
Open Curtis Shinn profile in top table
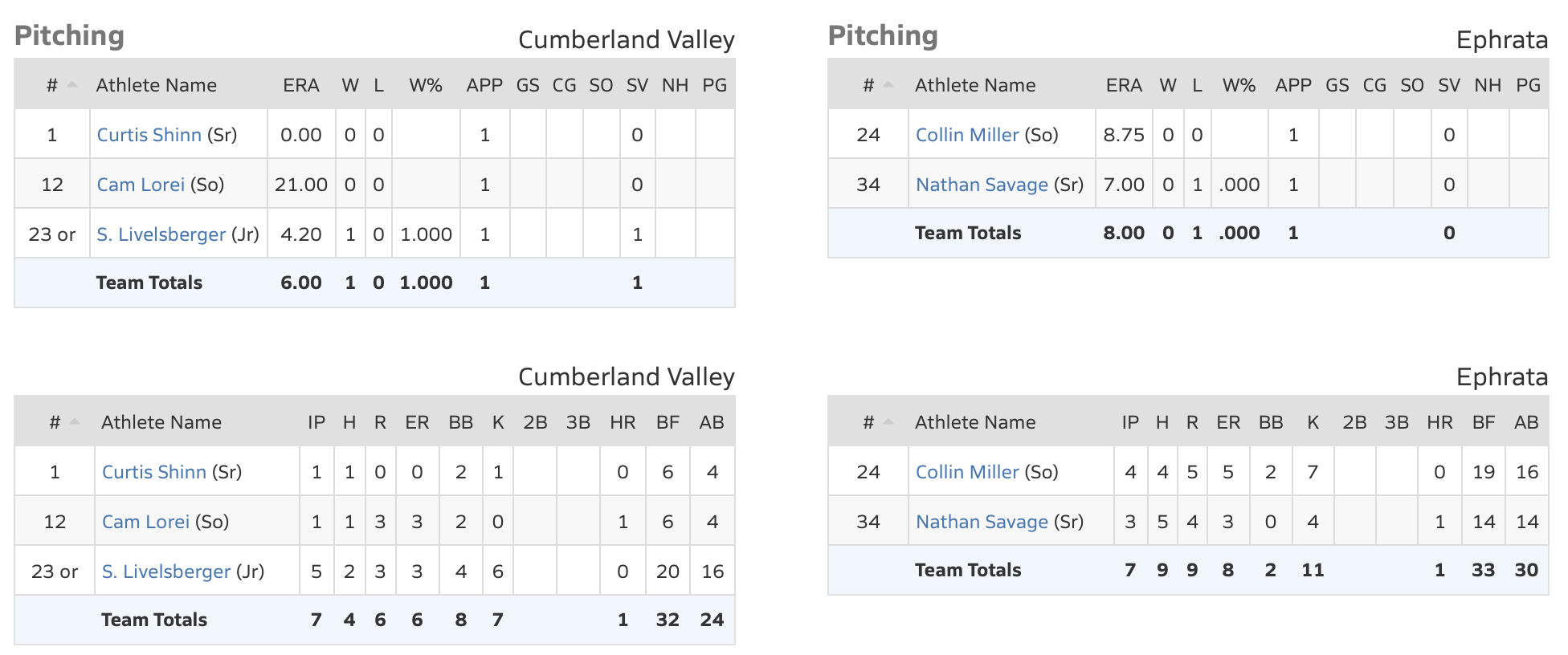point(149,135)
